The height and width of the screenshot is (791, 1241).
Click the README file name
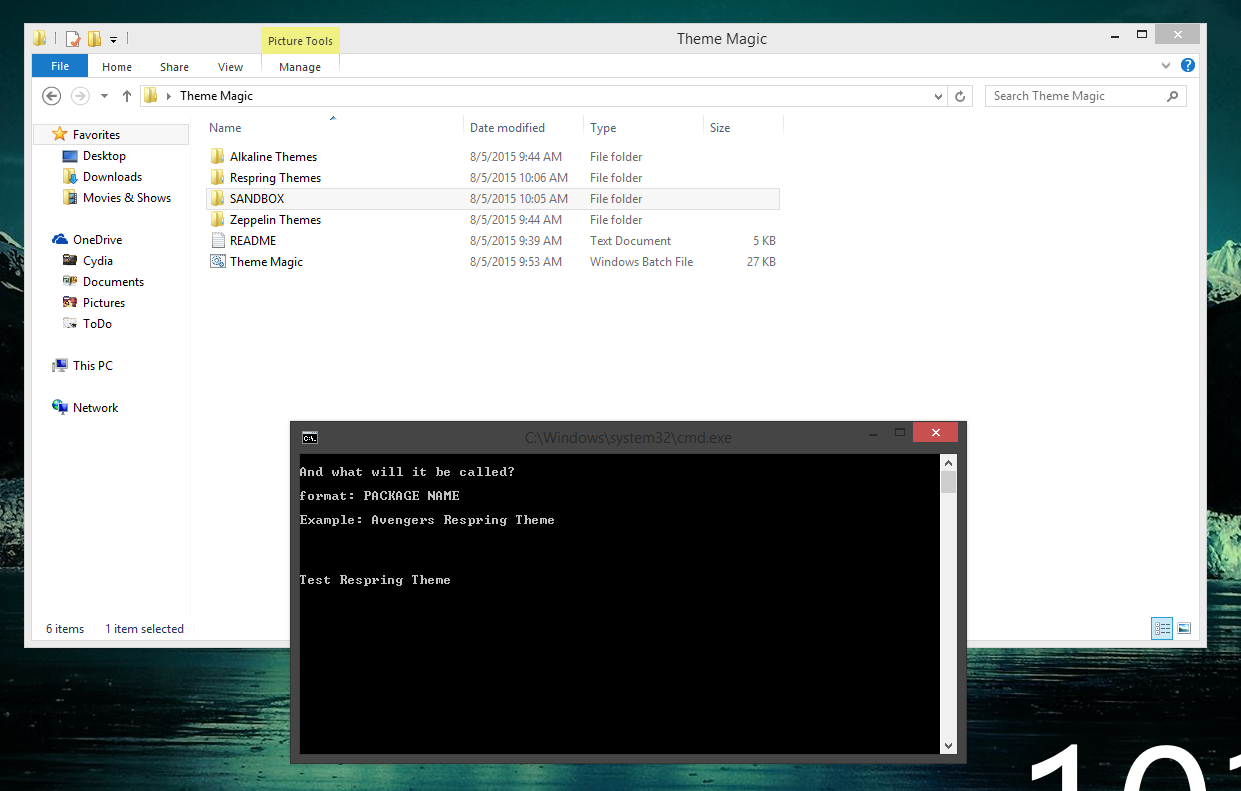click(x=253, y=241)
